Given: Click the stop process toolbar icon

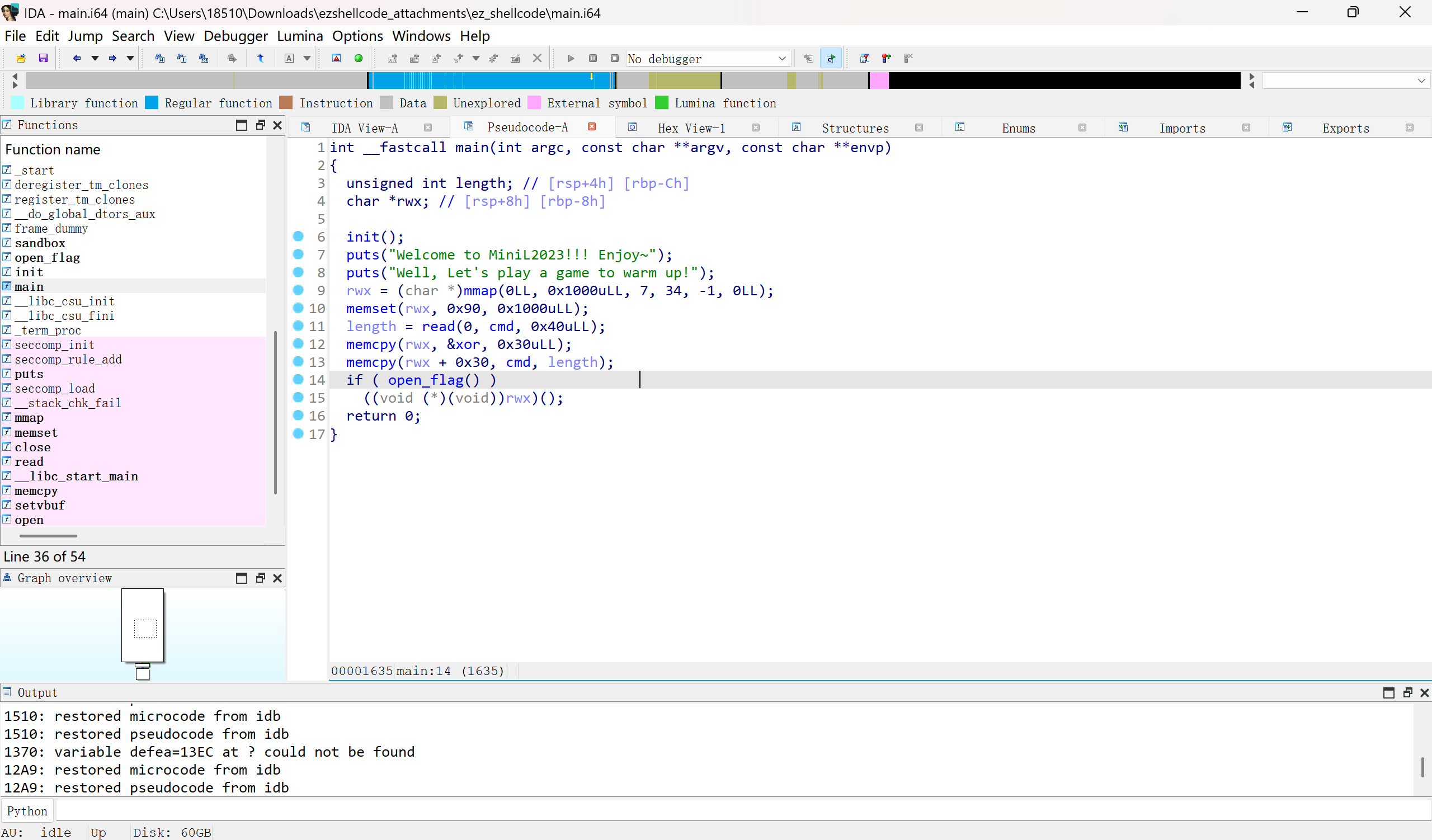Looking at the screenshot, I should (615, 59).
